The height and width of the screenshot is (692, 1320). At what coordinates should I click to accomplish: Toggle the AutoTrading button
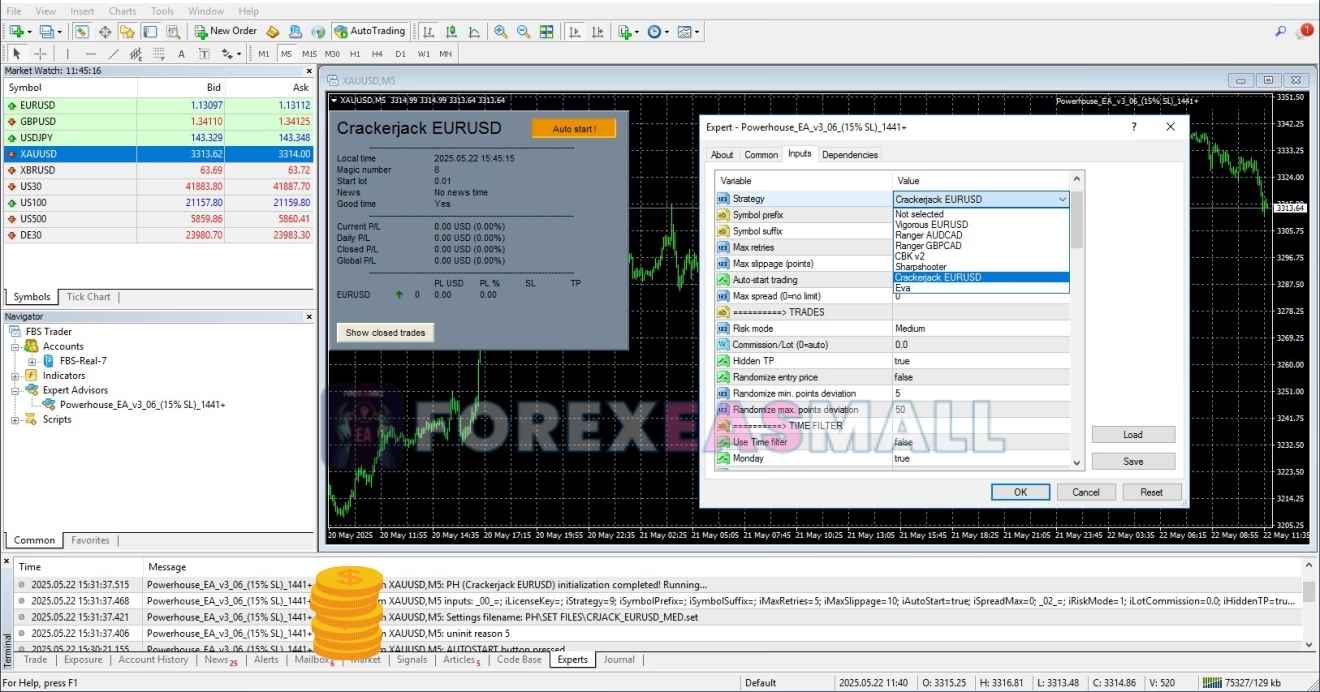pos(370,31)
